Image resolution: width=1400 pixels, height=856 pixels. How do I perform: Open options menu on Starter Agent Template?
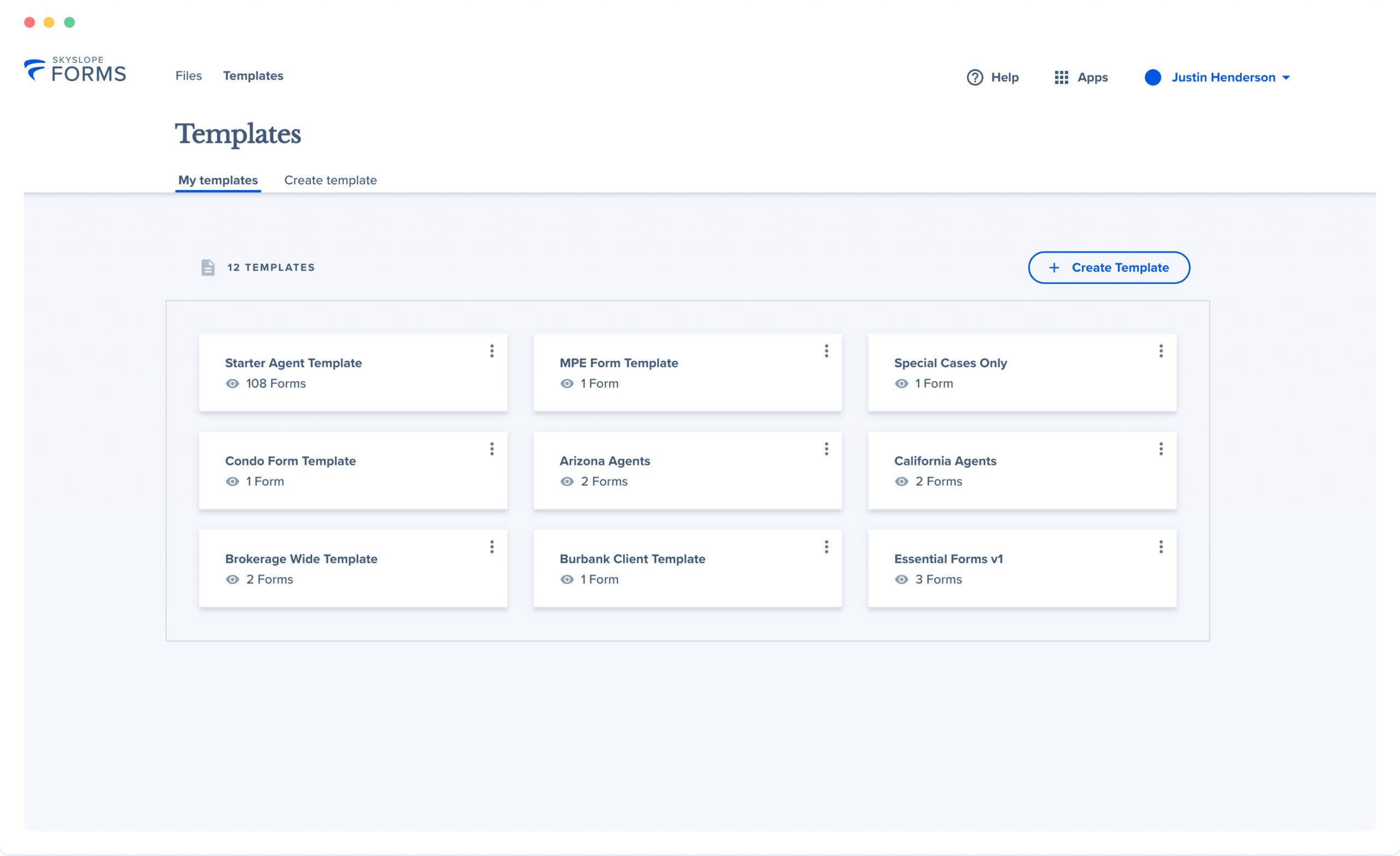(x=492, y=351)
